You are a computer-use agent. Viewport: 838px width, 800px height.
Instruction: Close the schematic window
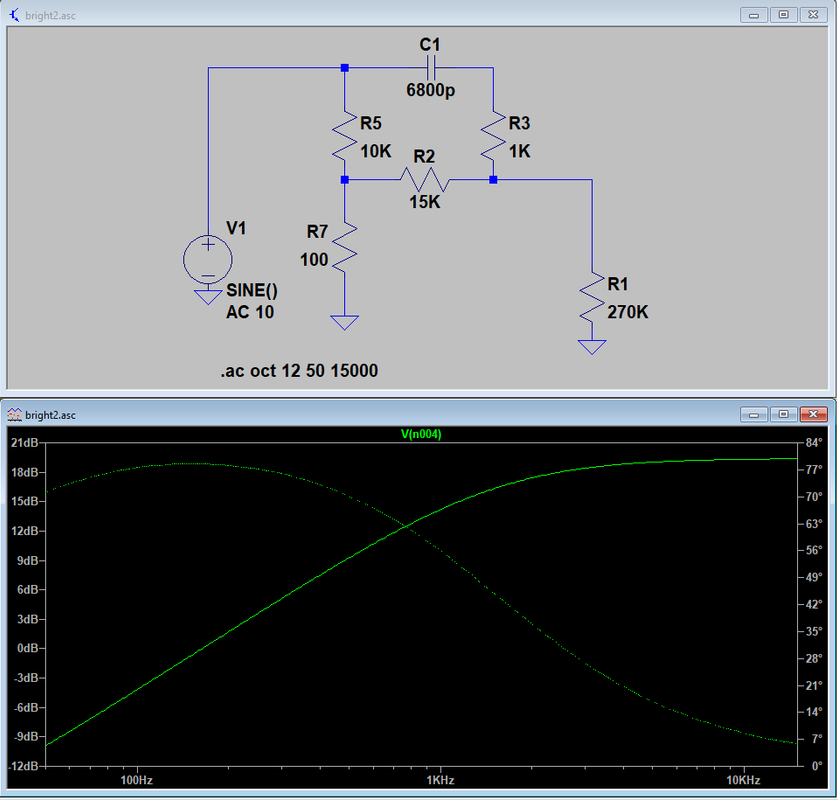[x=813, y=15]
